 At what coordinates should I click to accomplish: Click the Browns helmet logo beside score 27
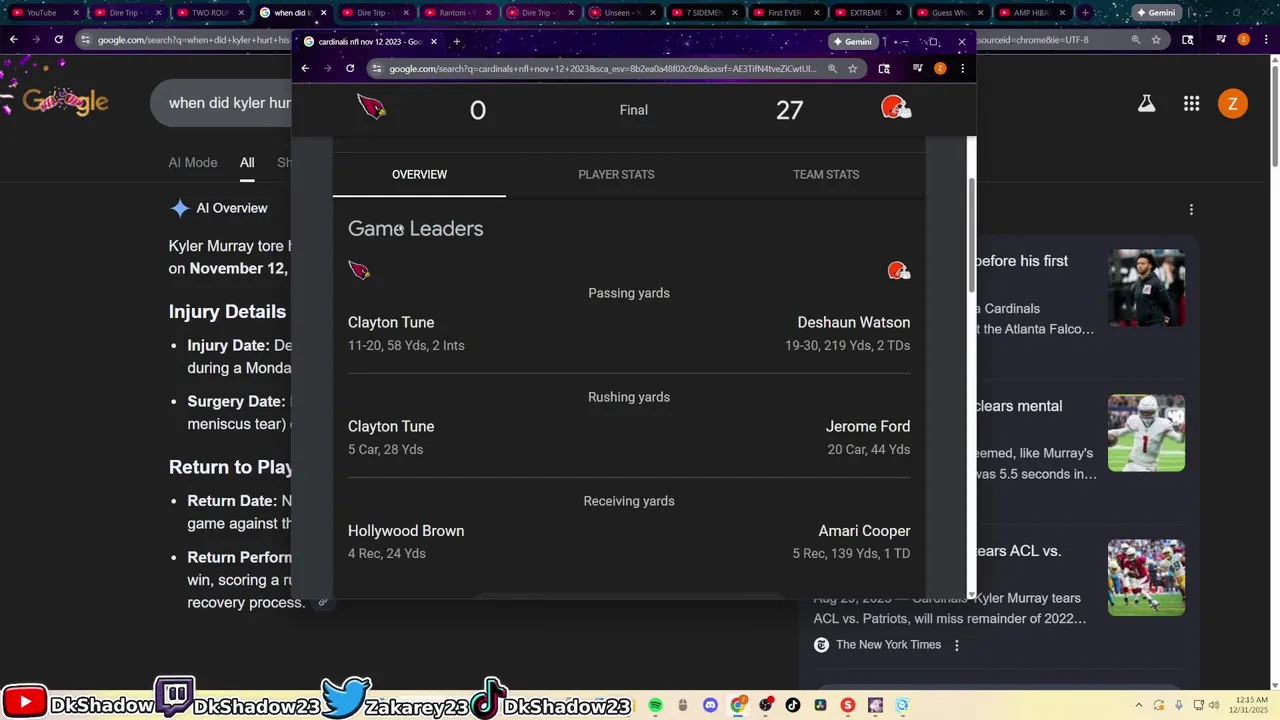coord(895,108)
